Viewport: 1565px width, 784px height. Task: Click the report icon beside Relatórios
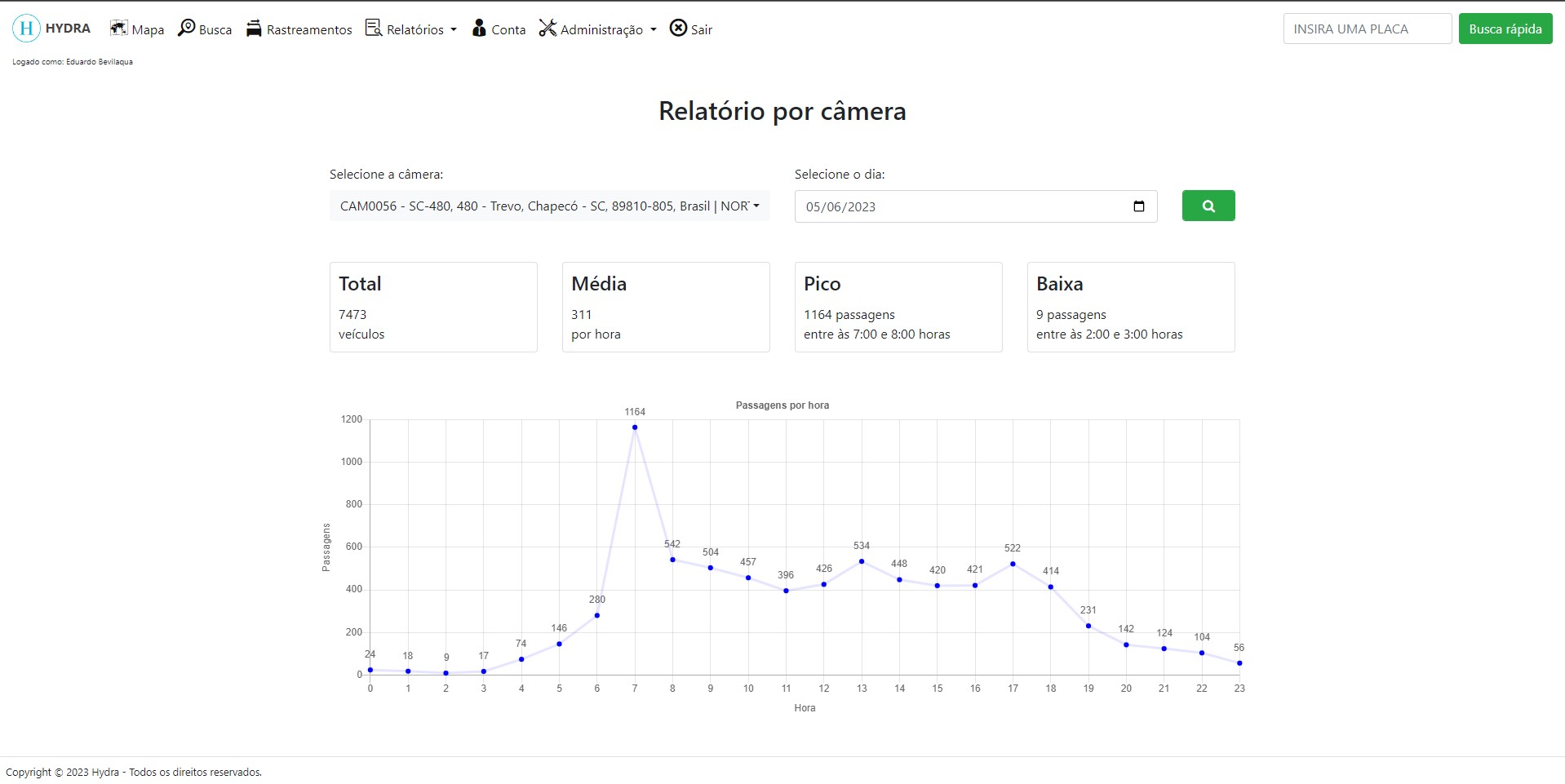(x=374, y=28)
